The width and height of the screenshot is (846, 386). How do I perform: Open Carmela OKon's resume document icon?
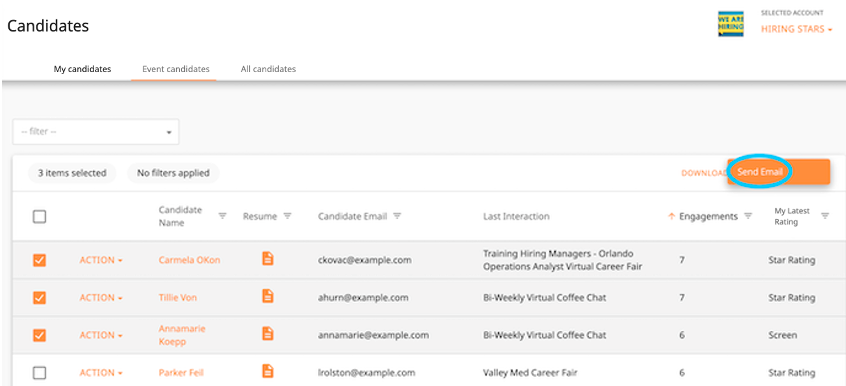pos(268,259)
